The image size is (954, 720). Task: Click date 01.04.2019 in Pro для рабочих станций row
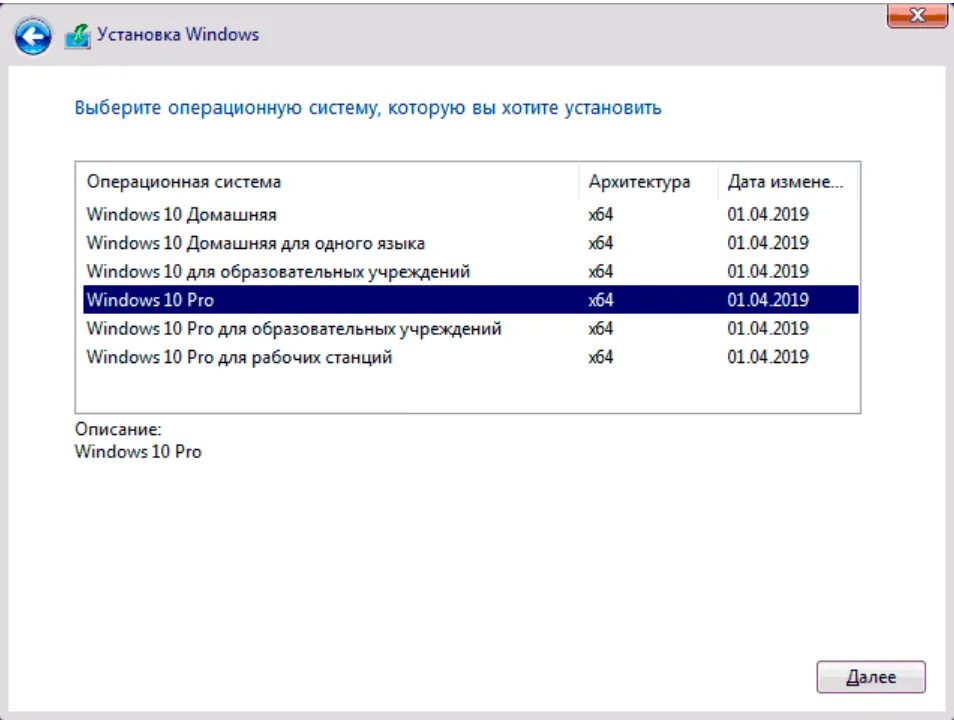tap(768, 357)
